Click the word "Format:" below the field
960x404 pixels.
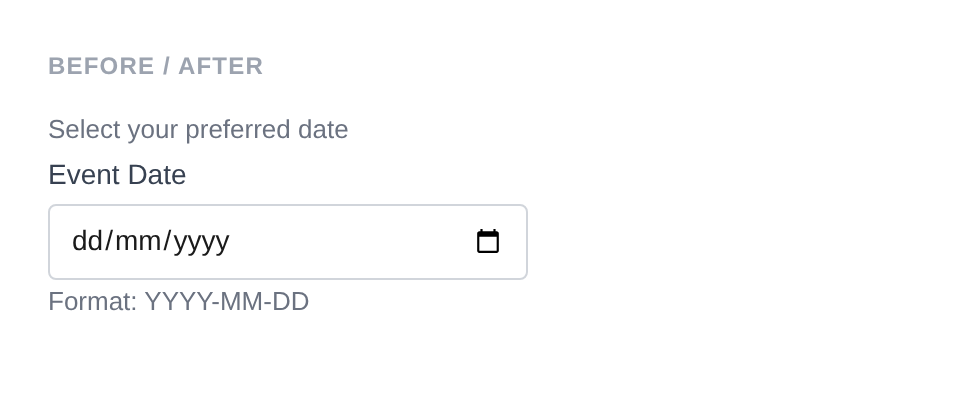point(92,301)
